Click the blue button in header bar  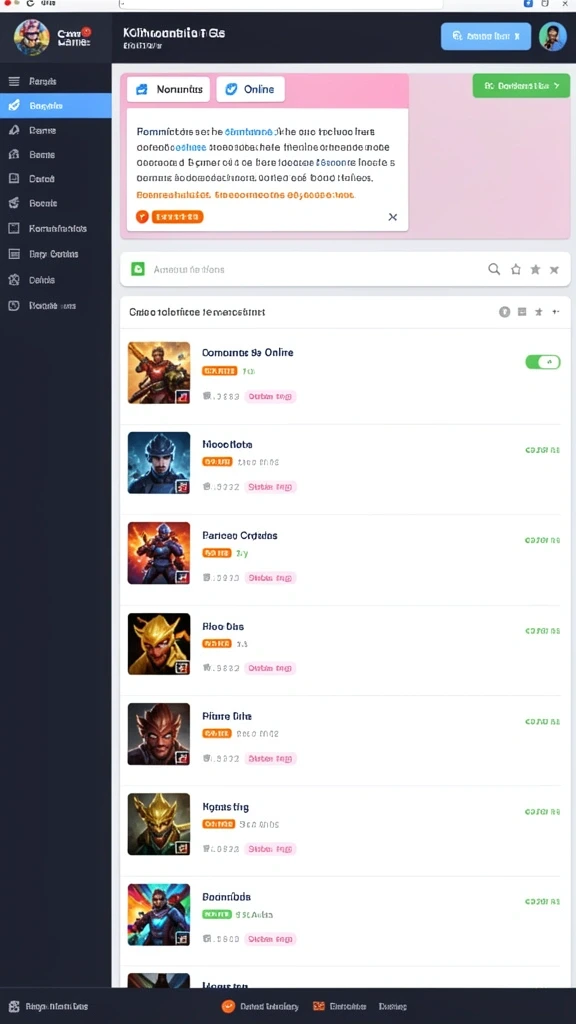486,37
